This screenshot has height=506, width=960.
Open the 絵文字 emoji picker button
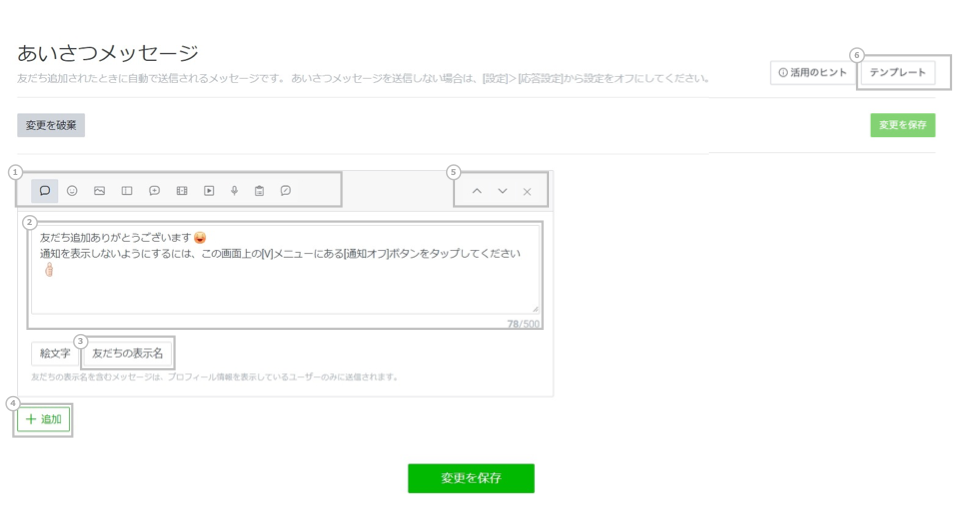click(55, 353)
